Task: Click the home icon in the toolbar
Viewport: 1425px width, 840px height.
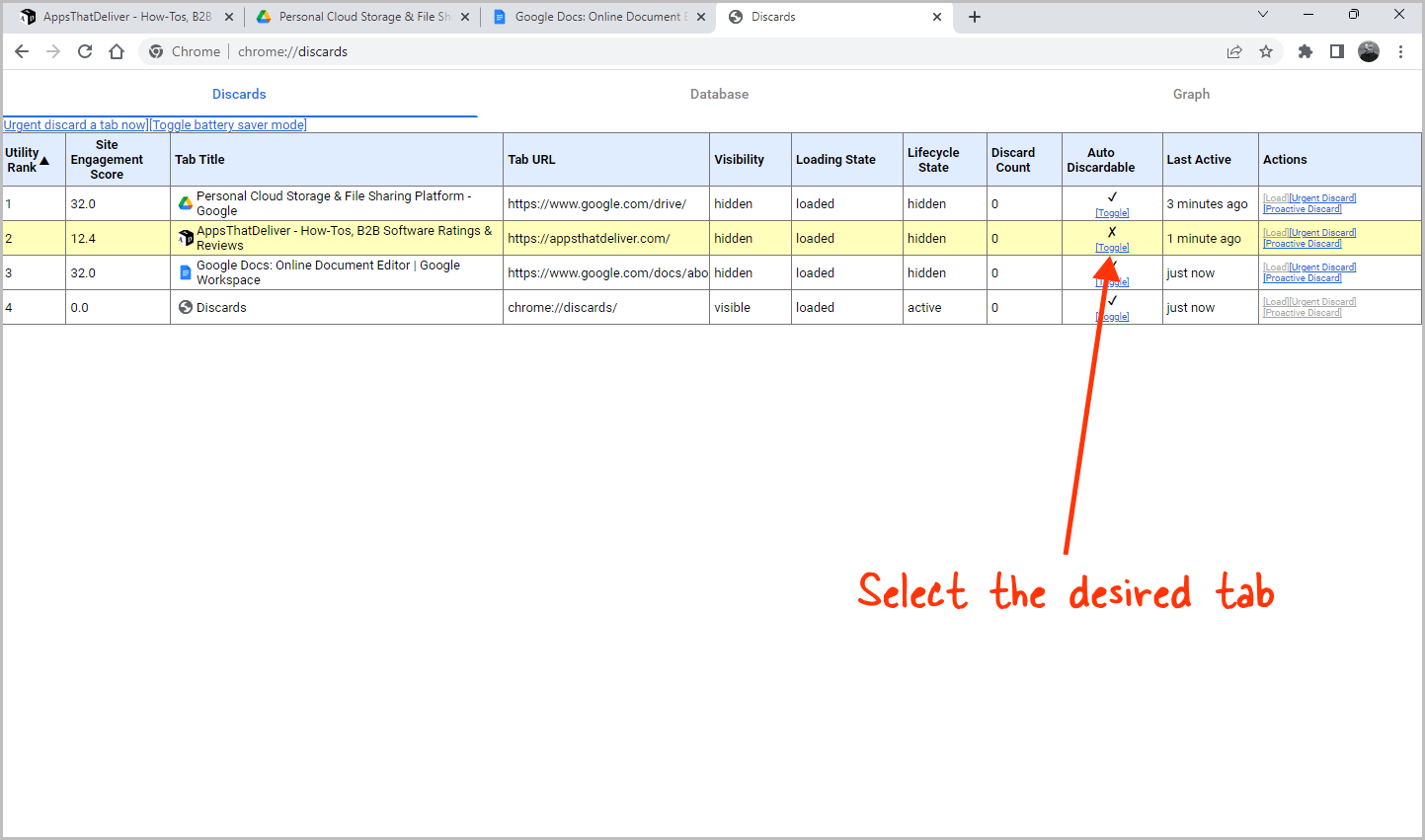Action: (116, 51)
